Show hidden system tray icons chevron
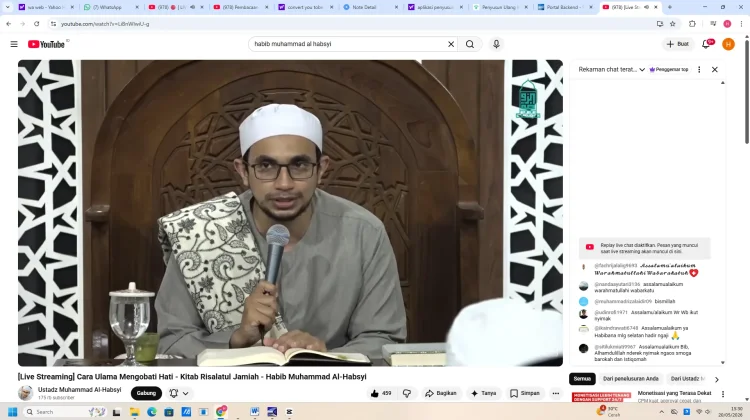The height and width of the screenshot is (420, 750). click(662, 412)
